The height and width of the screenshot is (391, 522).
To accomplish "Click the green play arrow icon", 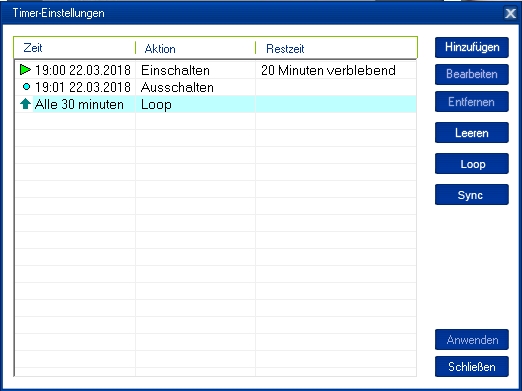I will (x=25, y=70).
